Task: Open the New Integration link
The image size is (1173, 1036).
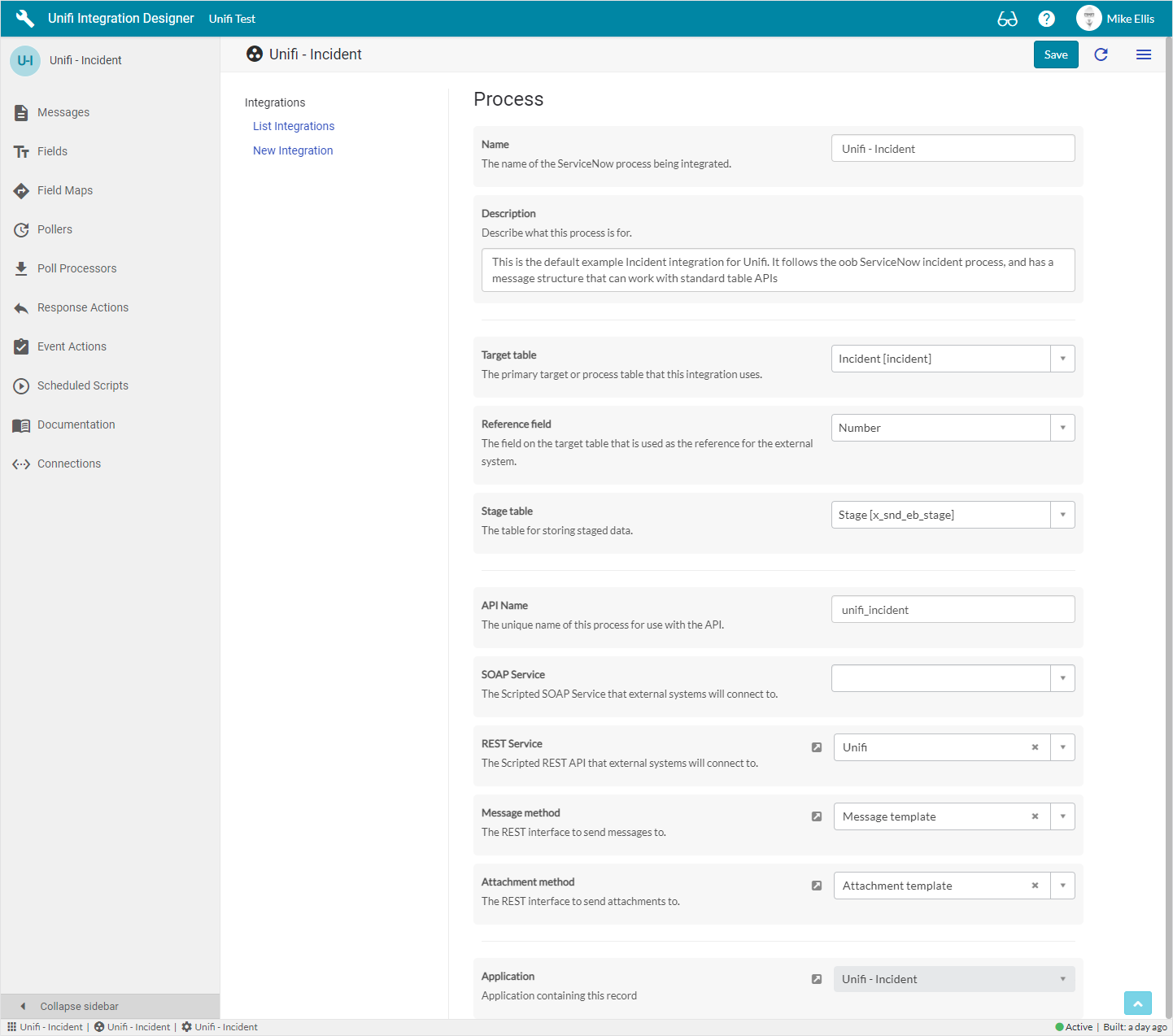Action: click(293, 150)
